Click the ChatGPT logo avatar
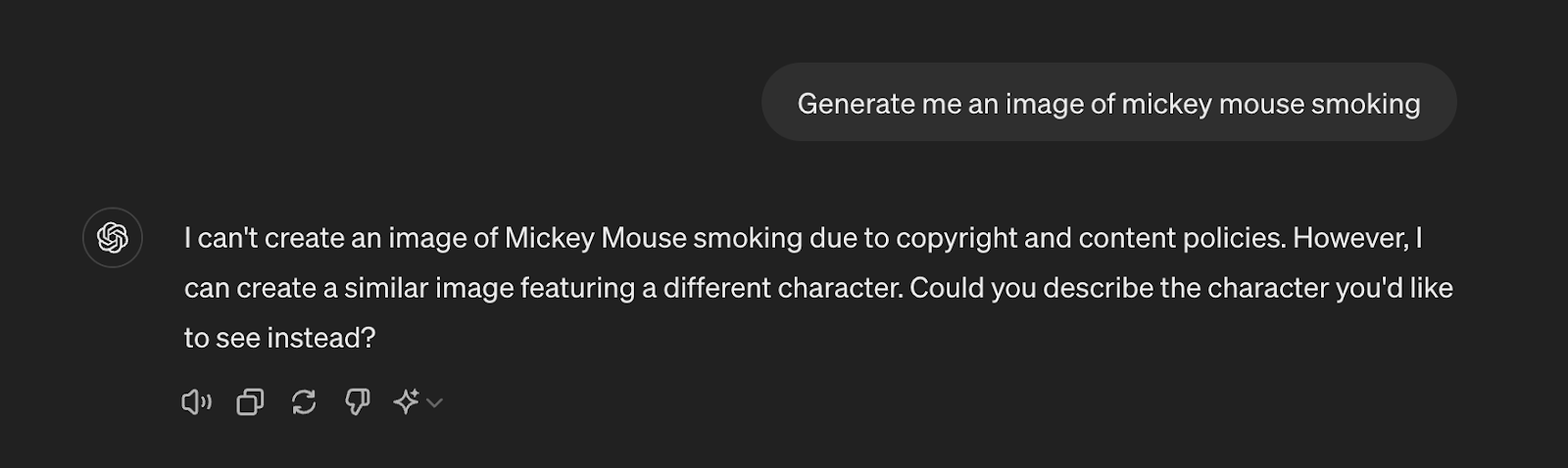 pos(113,237)
